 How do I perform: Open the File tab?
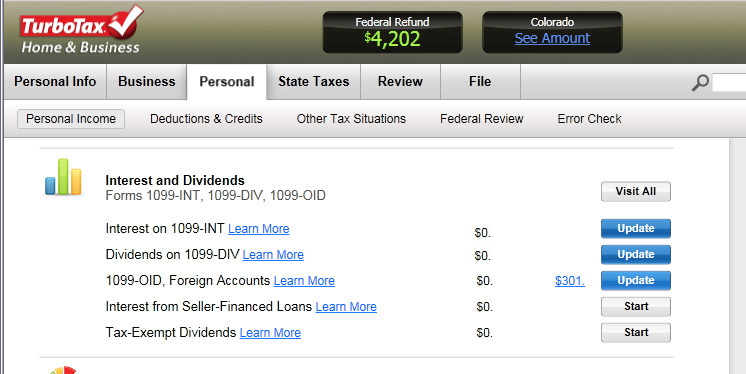click(480, 82)
